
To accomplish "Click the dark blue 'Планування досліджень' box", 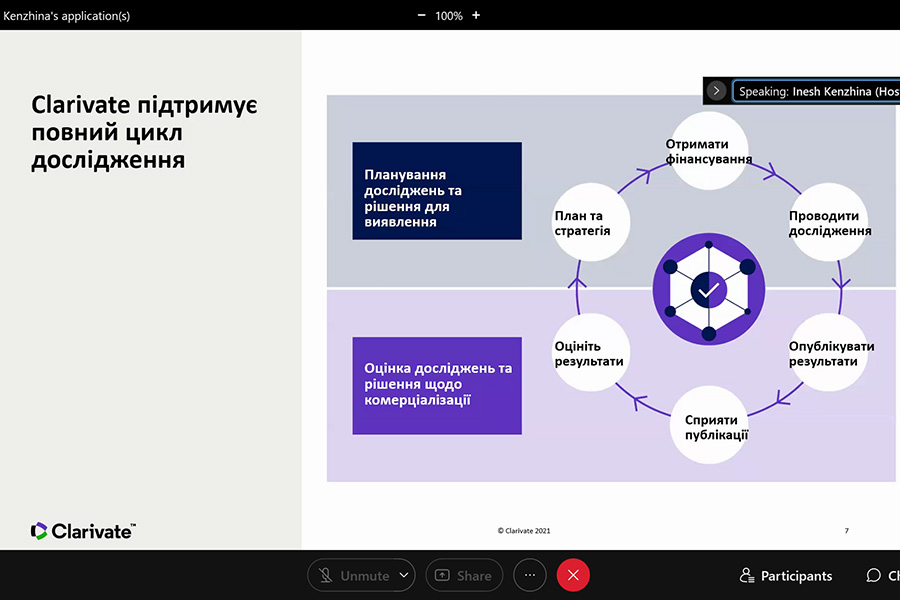I will [x=437, y=191].
